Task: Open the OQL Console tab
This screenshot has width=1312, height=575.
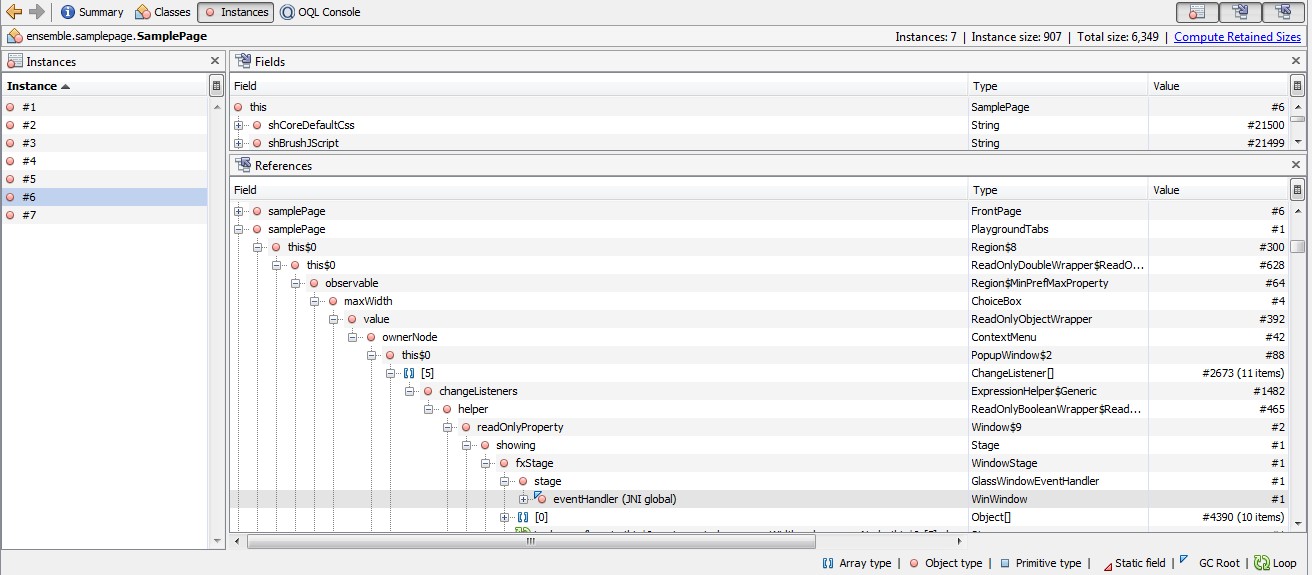Action: (320, 12)
